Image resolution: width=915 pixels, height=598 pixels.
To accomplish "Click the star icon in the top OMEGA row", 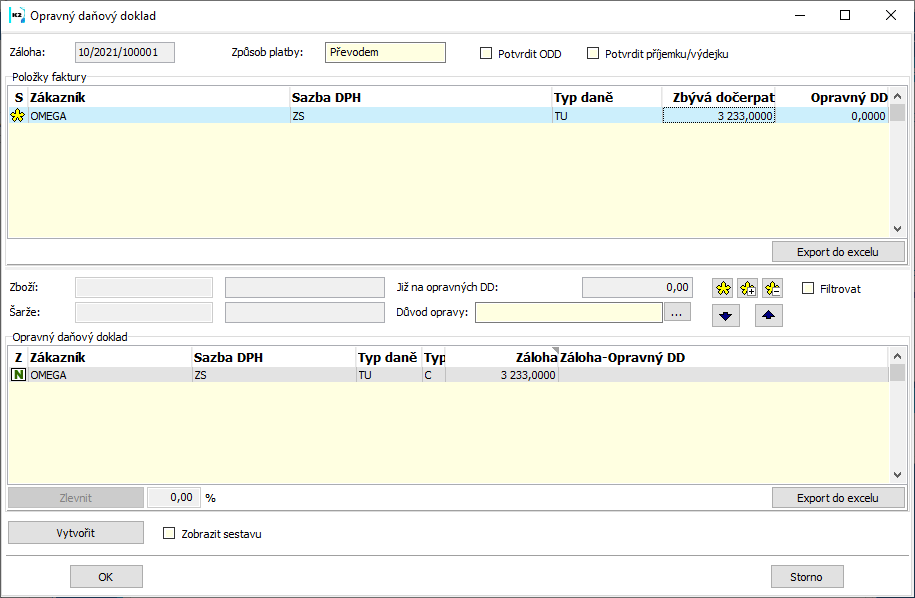I will coord(18,116).
